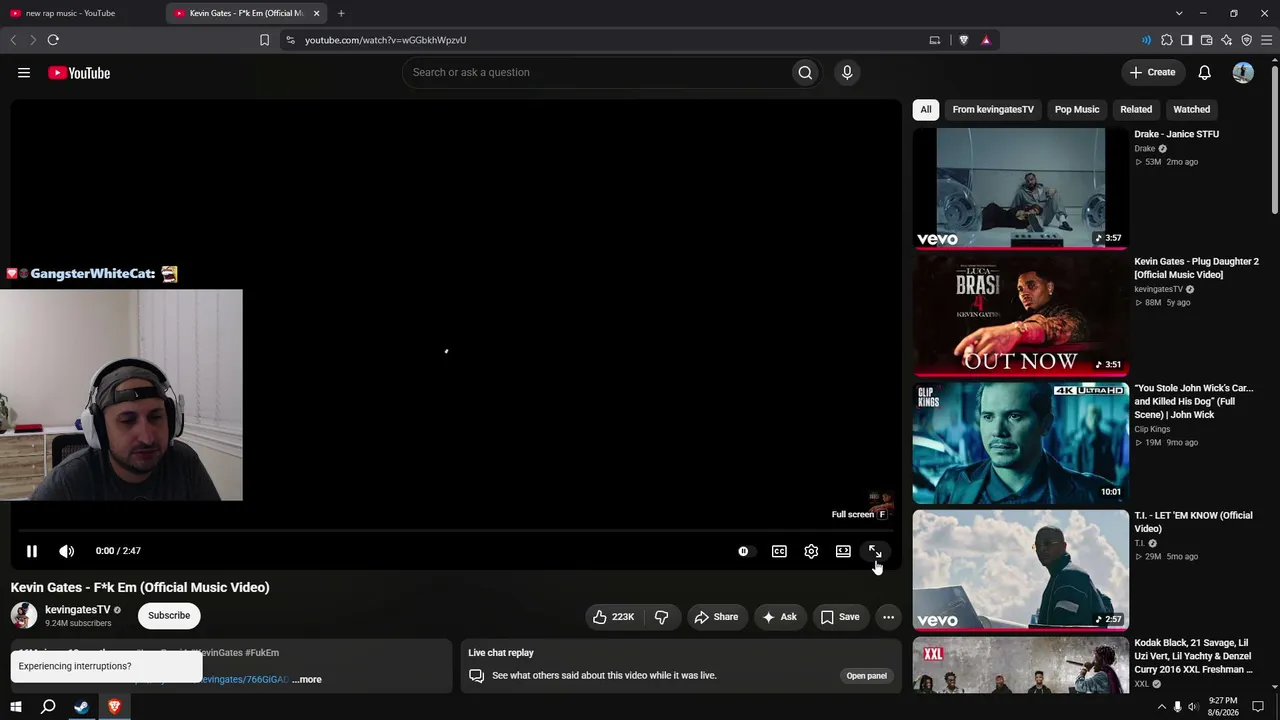Open the Windows Start menu
1280x720 pixels.
(16, 707)
